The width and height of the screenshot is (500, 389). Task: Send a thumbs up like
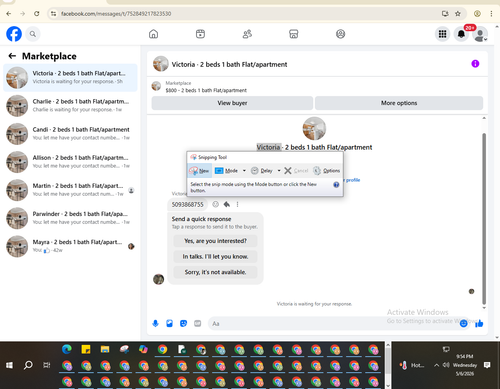point(479,323)
